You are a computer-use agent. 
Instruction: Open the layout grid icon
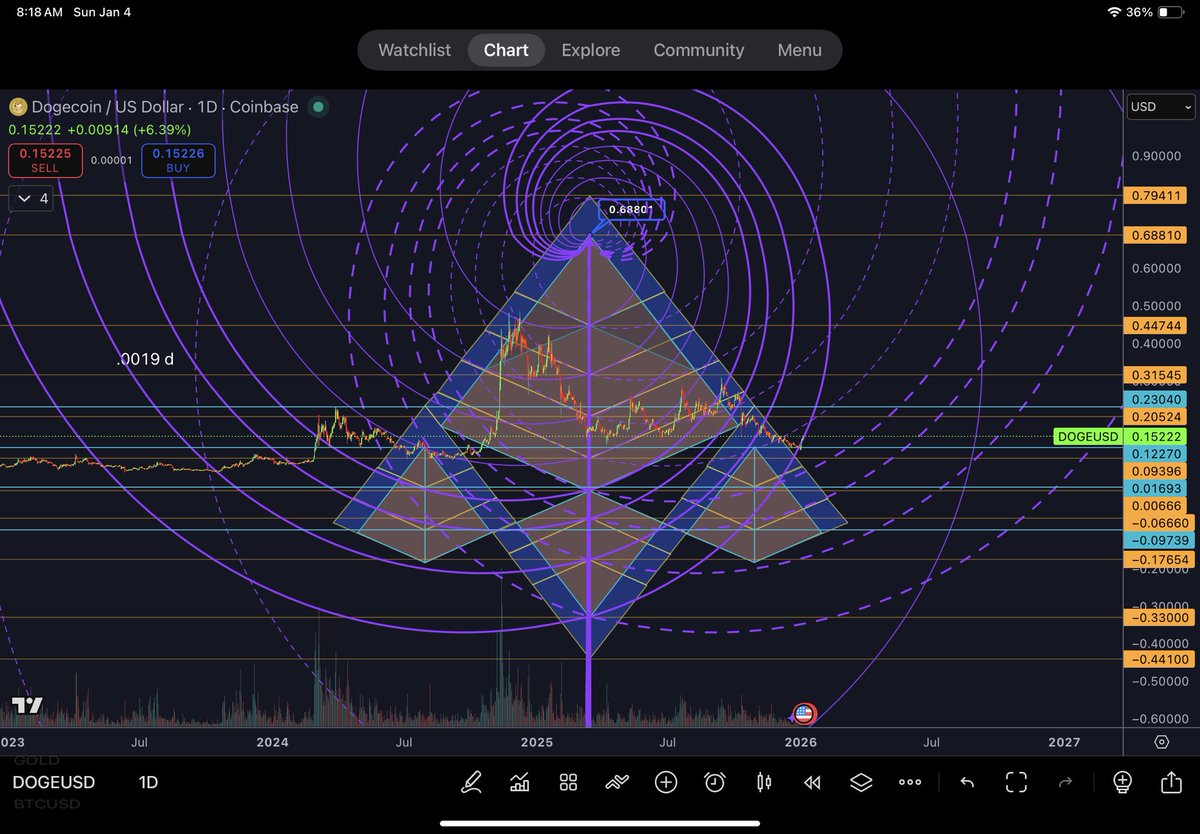click(568, 782)
